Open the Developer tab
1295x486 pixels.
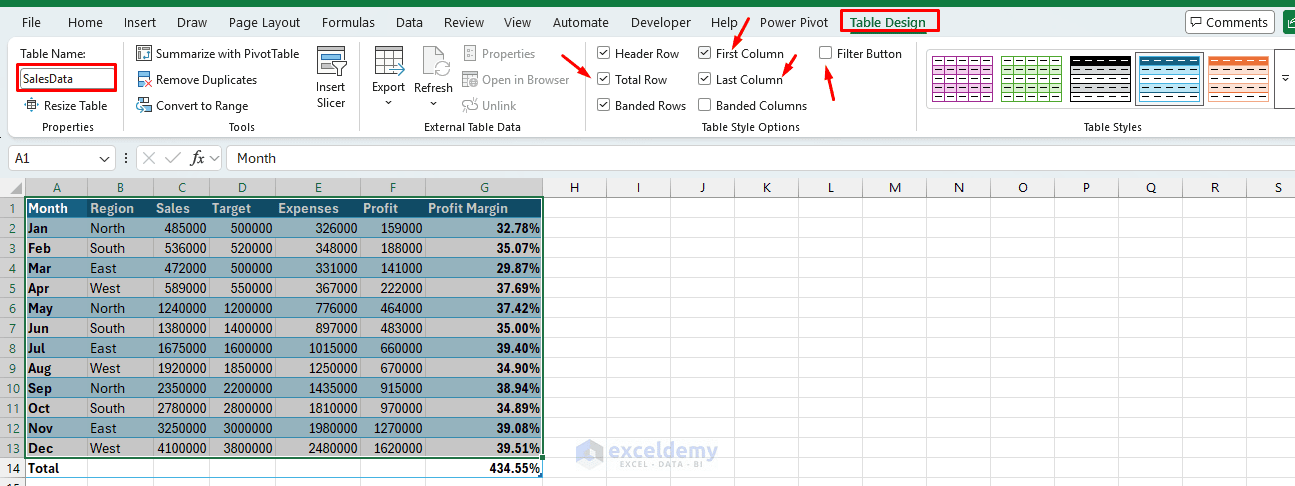pyautogui.click(x=661, y=22)
